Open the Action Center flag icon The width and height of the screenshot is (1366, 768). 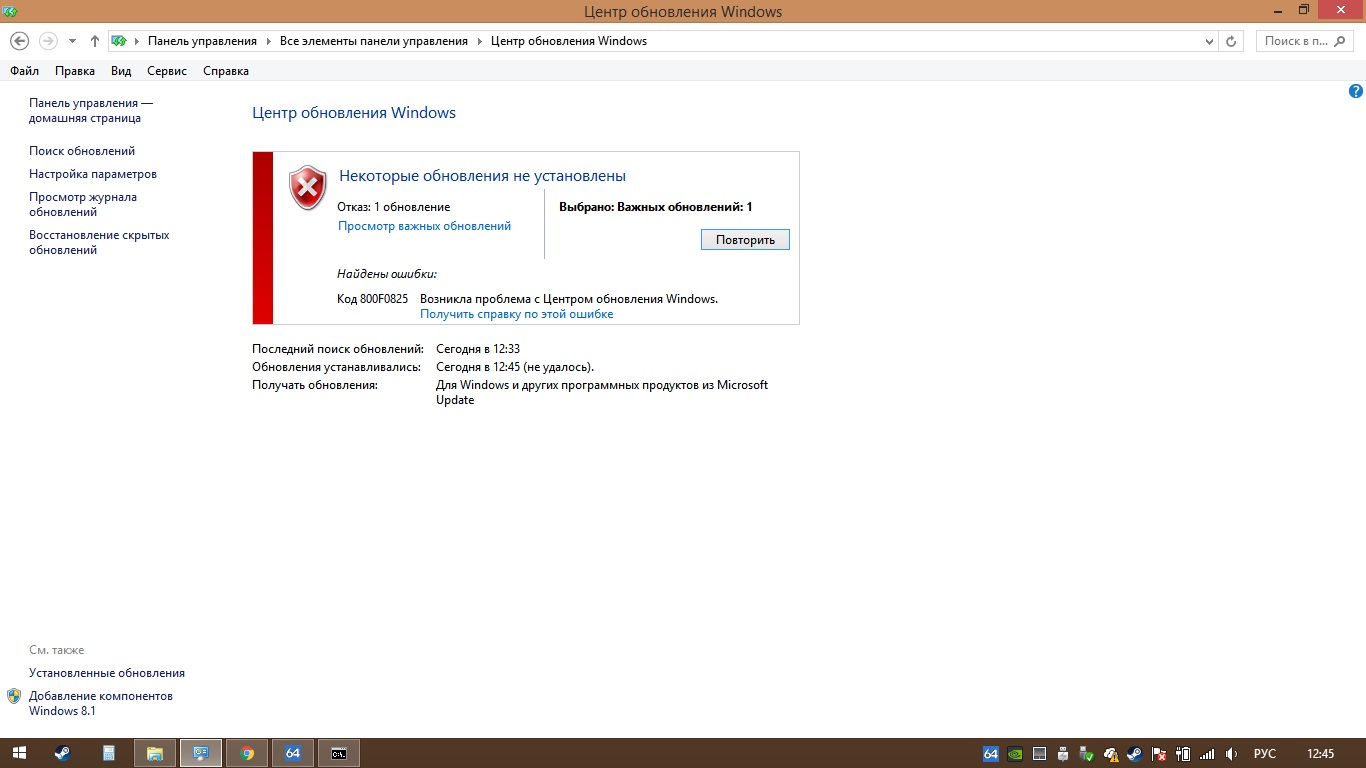click(1159, 754)
